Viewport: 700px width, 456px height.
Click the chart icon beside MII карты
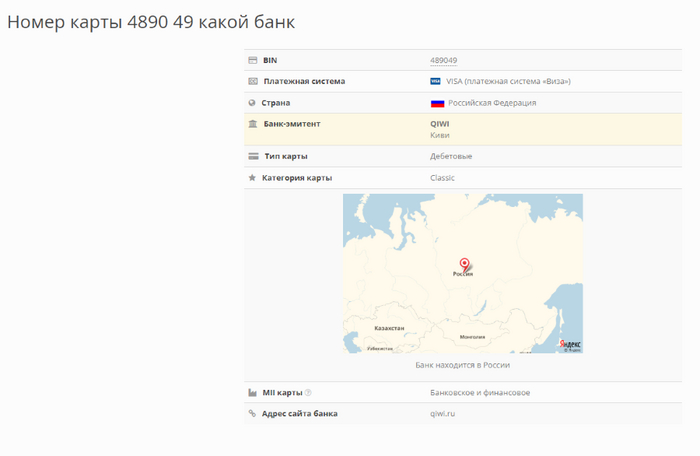pos(253,392)
